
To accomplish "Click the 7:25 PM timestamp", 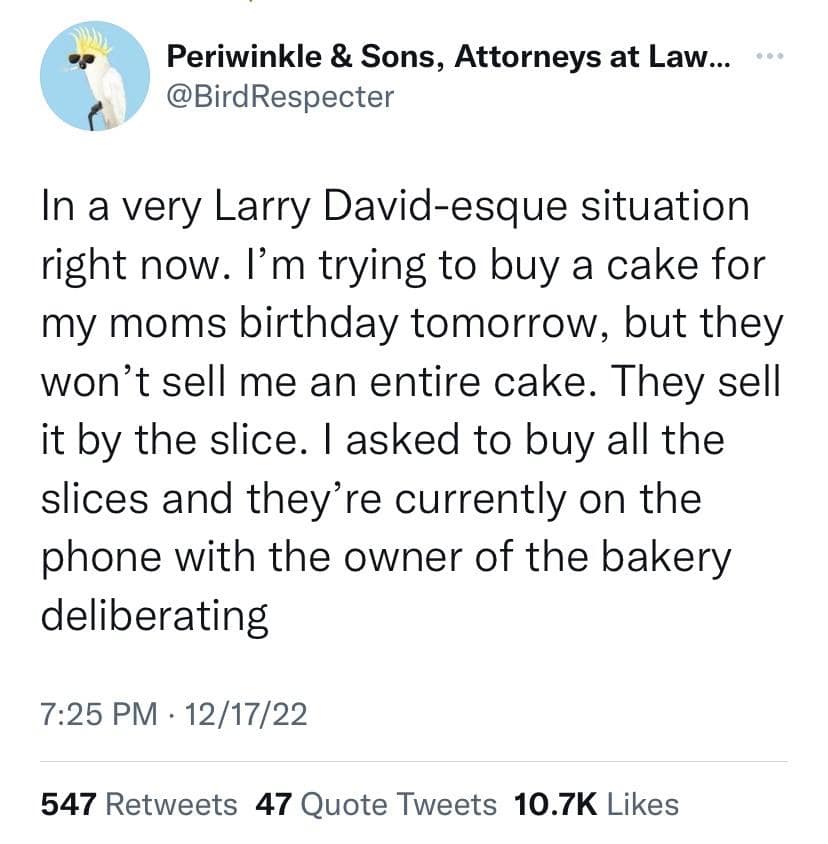I will (99, 714).
